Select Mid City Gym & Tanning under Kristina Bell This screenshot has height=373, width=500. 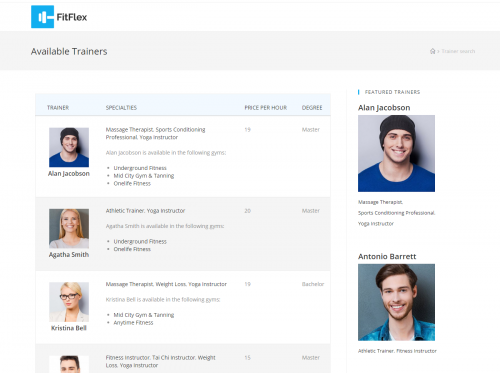144,315
